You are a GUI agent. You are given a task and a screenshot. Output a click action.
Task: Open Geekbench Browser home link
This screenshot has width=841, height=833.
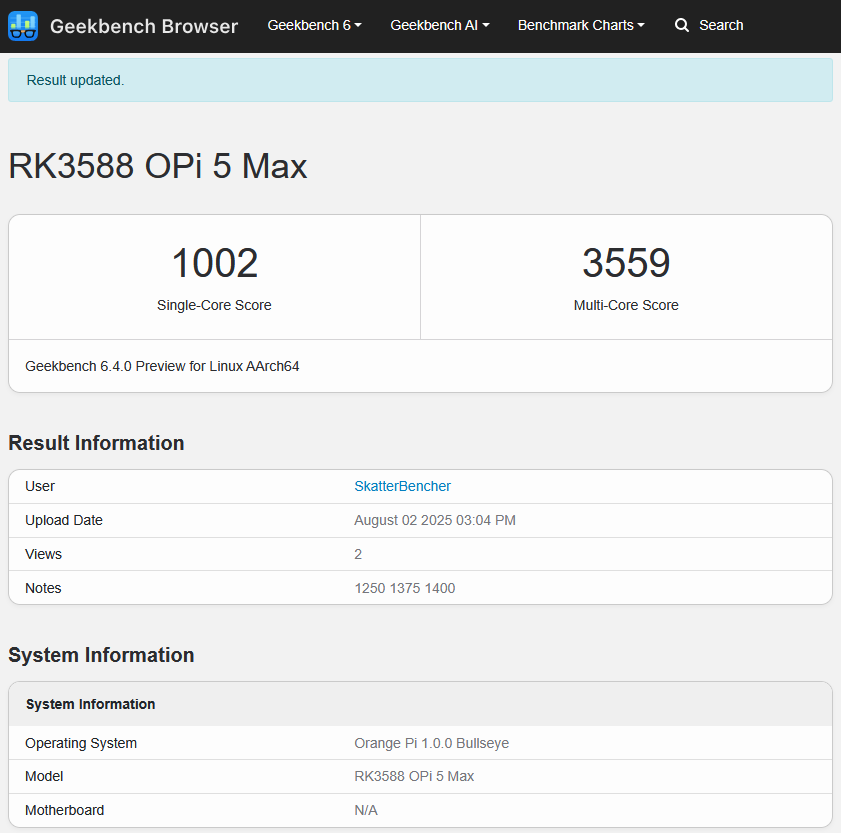click(144, 26)
